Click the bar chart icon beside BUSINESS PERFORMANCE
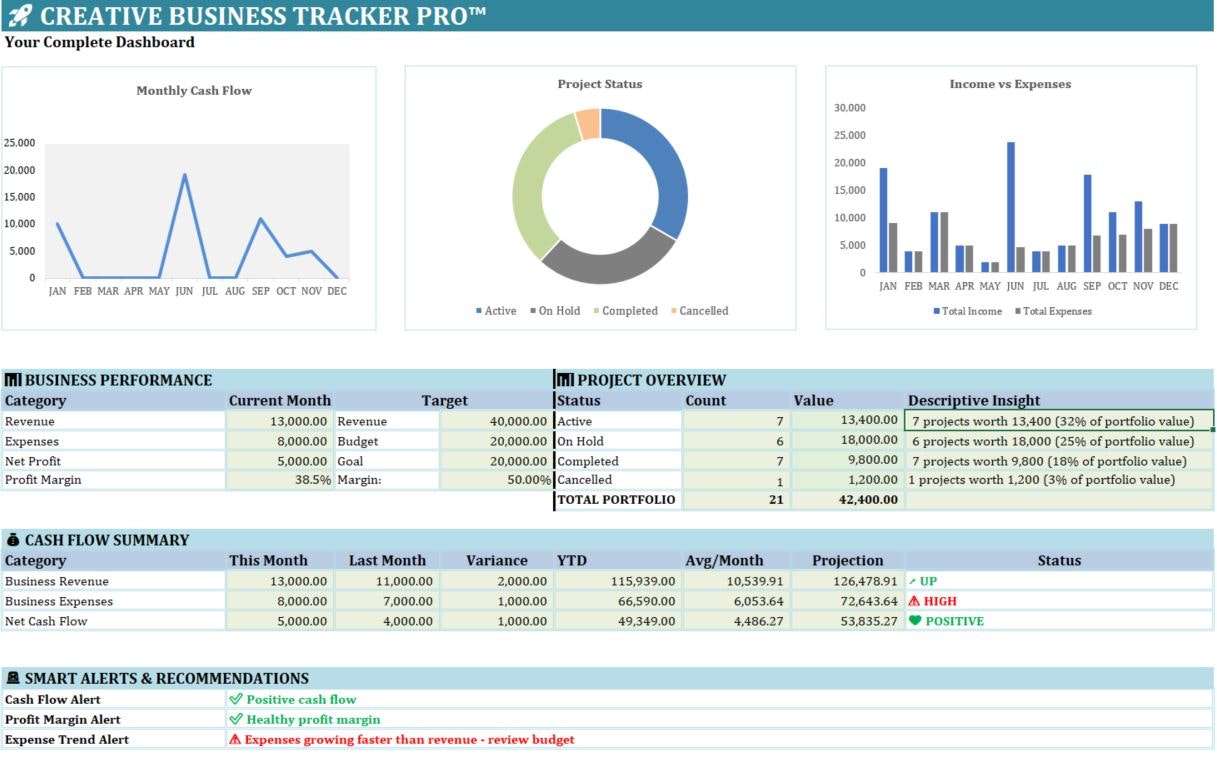Viewport: 1217px width, 764px height. coord(12,380)
